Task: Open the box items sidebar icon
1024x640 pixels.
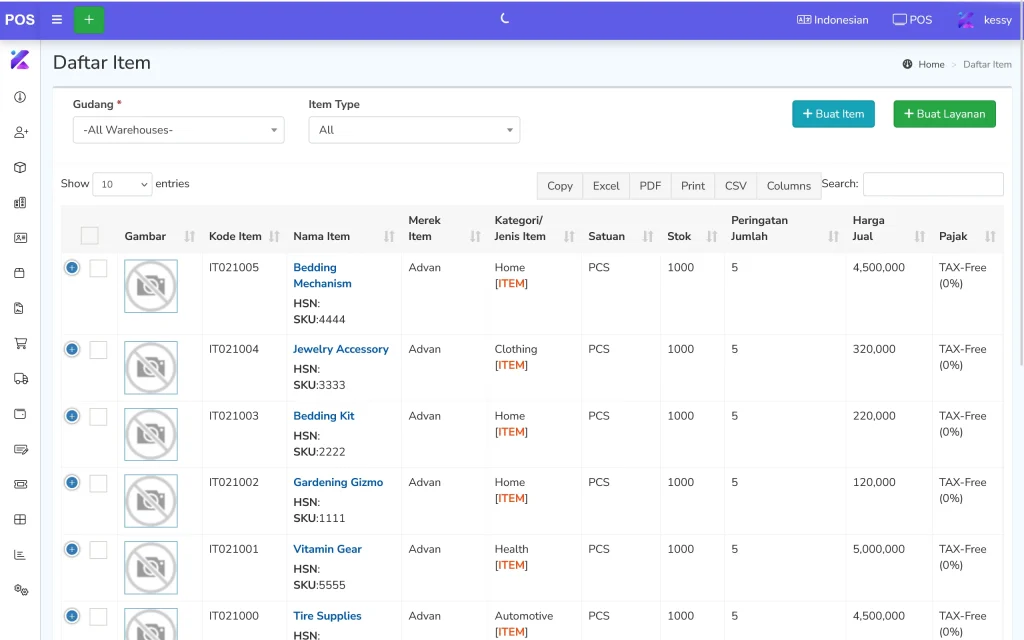Action: click(20, 167)
